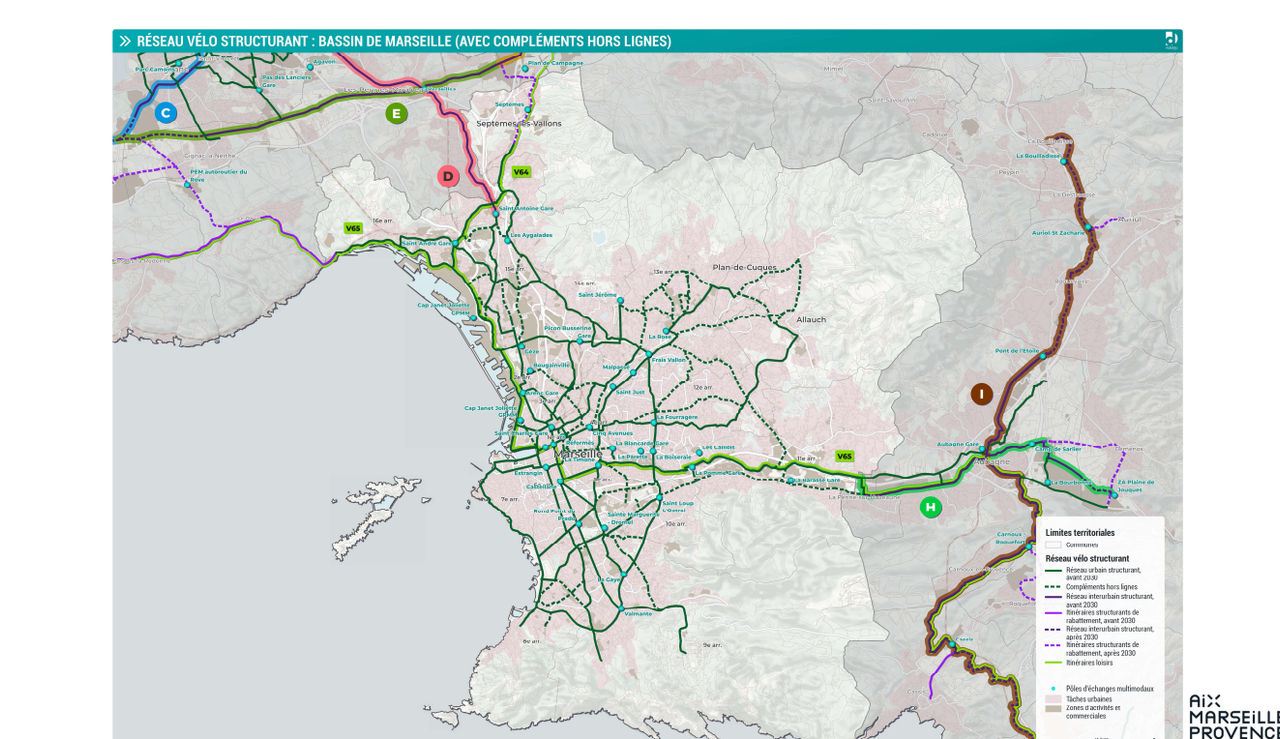The width and height of the screenshot is (1280, 739).
Task: Click the Valmante station dot
Action: coord(620,609)
